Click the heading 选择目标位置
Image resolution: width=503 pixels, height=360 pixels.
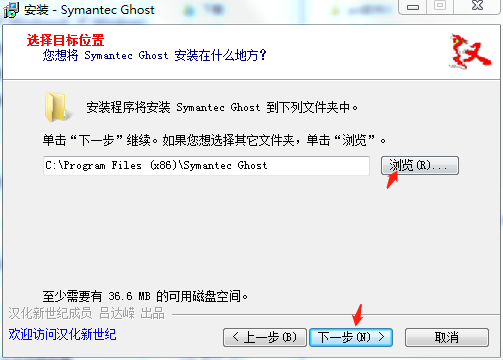65,40
